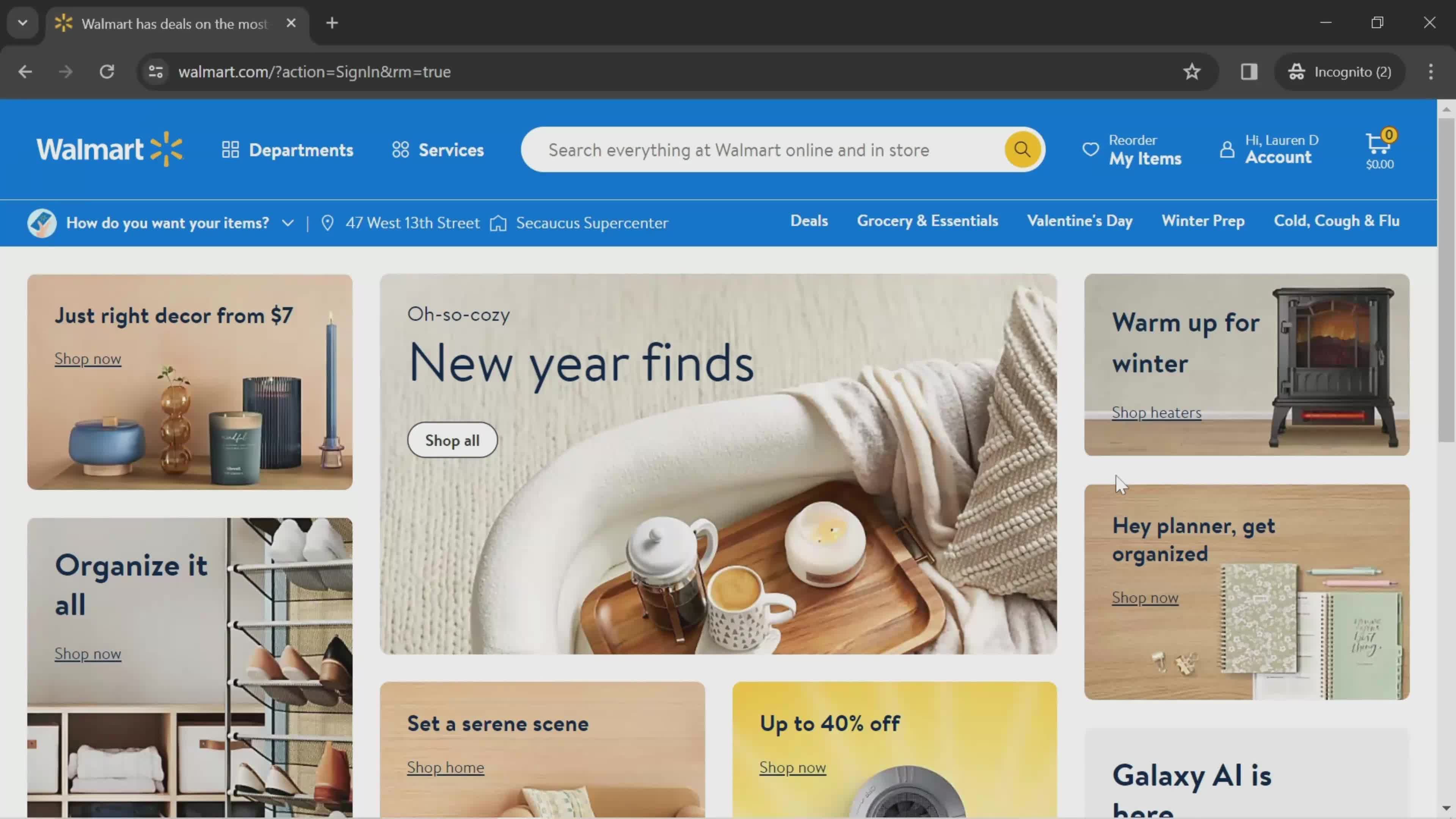Viewport: 1456px width, 819px height.
Task: Click the yellow search magnifier button
Action: coord(1022,149)
